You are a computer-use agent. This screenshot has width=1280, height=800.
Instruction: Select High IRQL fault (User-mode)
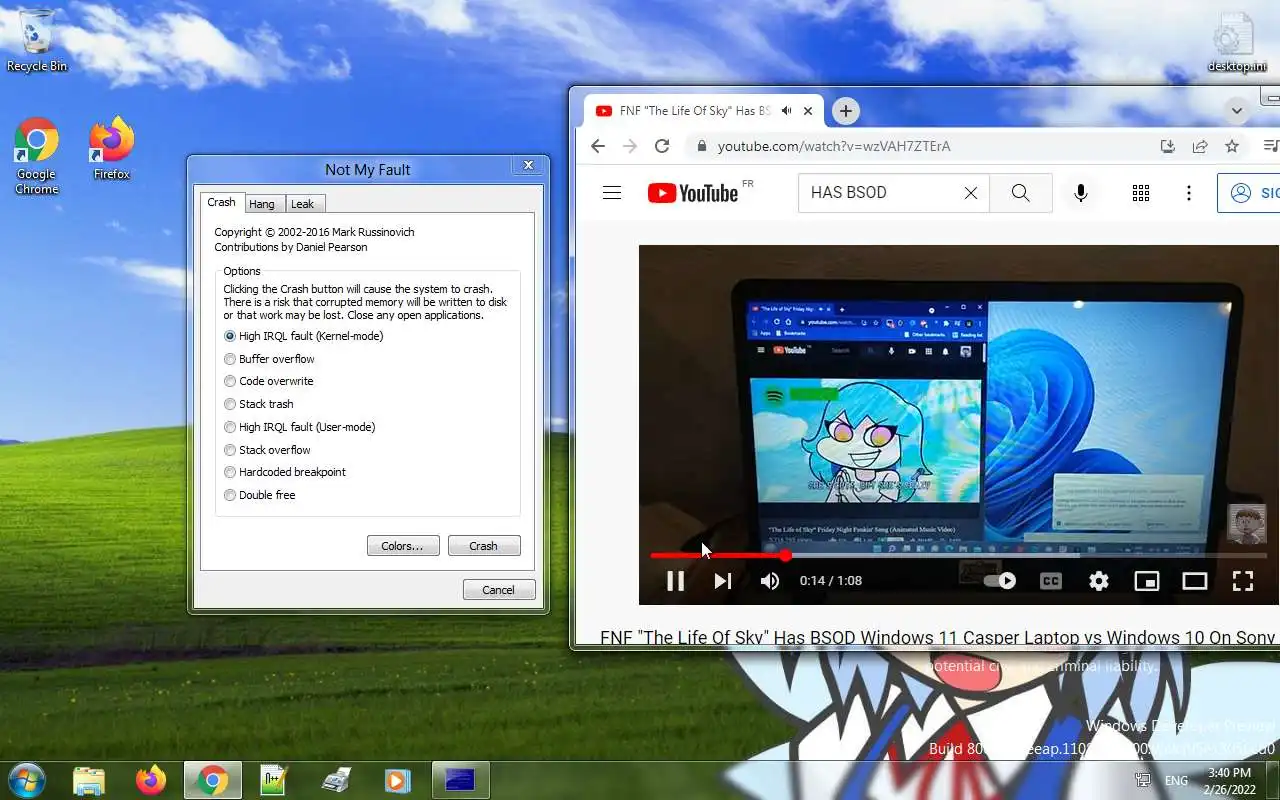pyautogui.click(x=300, y=427)
